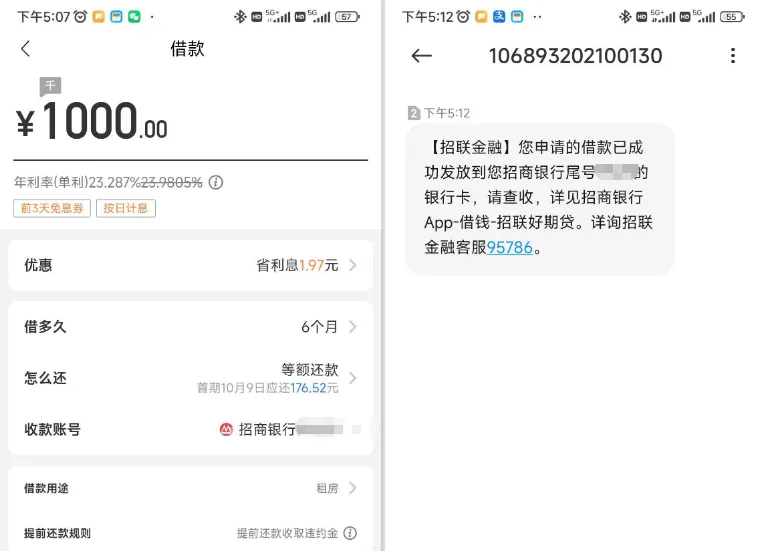Tap annual rate text 23.287%
The height and width of the screenshot is (551, 765).
click(115, 183)
